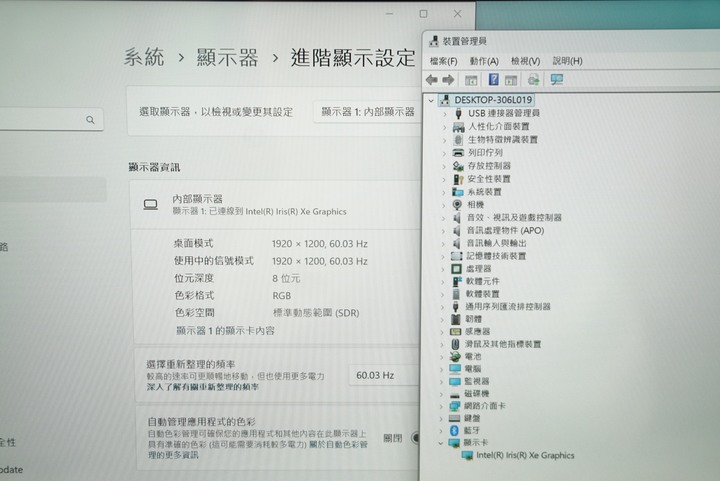
Task: Expand the USB 連接器管理員 node
Action: [445, 114]
